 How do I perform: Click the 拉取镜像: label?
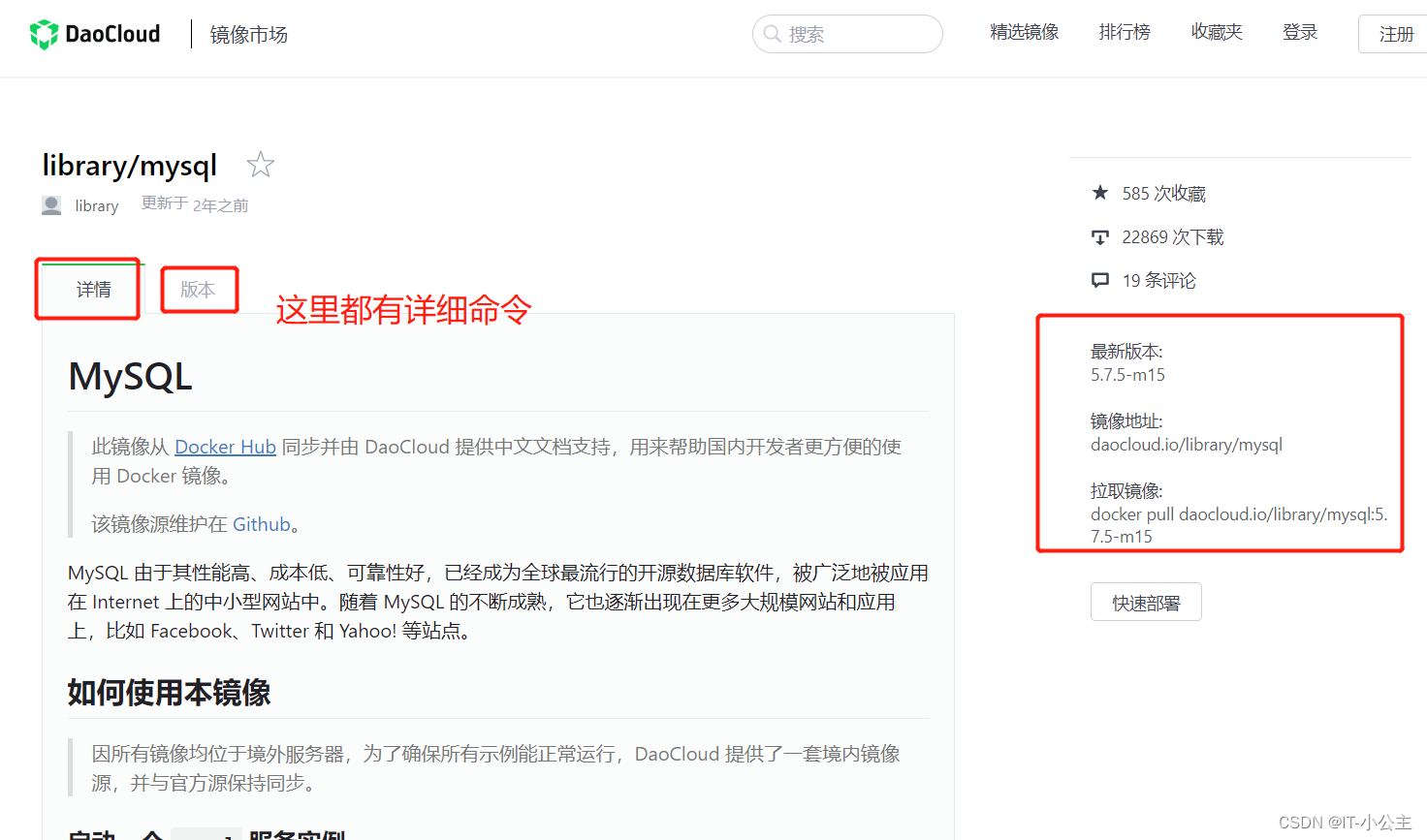(1126, 491)
